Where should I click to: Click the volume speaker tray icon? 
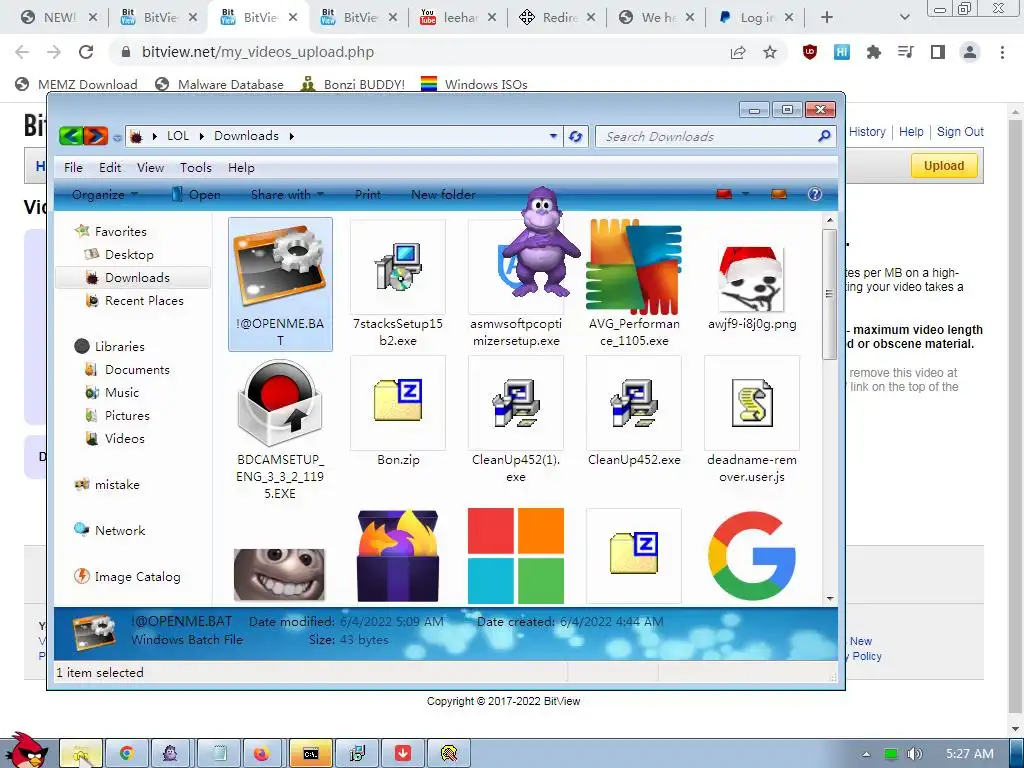[x=914, y=754]
